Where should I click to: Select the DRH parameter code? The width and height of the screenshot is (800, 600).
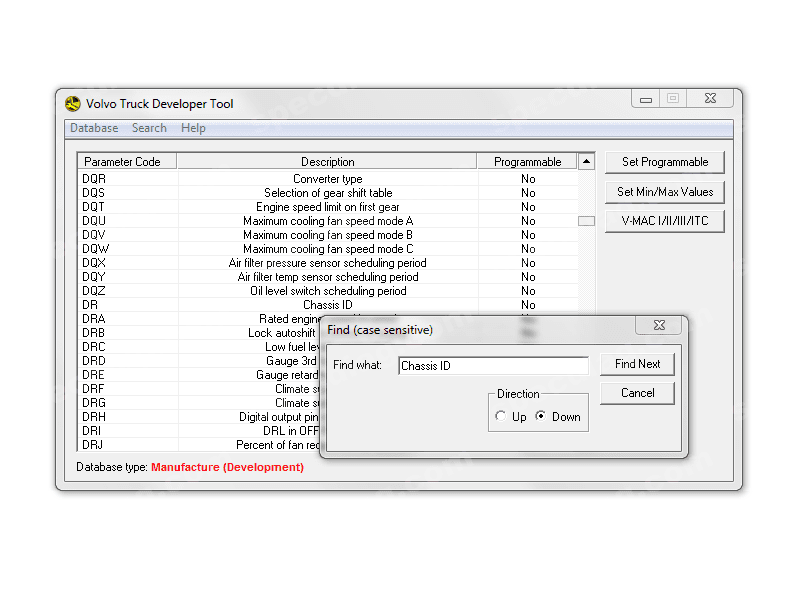94,417
